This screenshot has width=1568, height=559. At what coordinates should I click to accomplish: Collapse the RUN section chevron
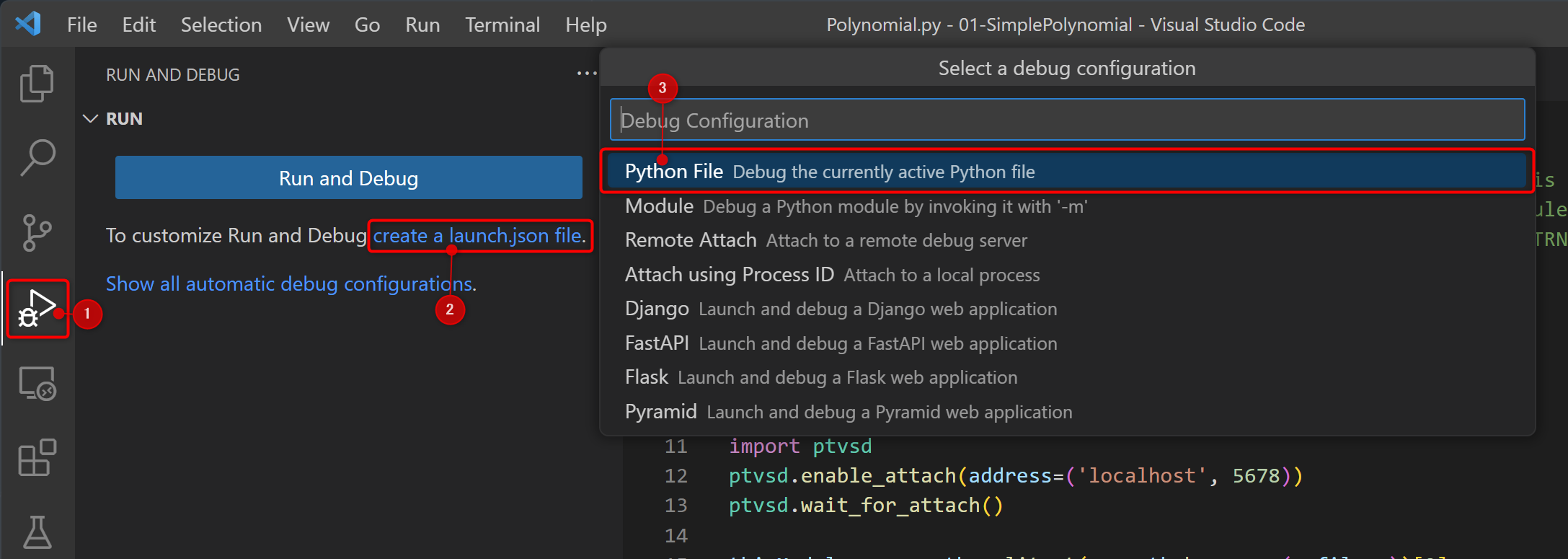click(90, 118)
